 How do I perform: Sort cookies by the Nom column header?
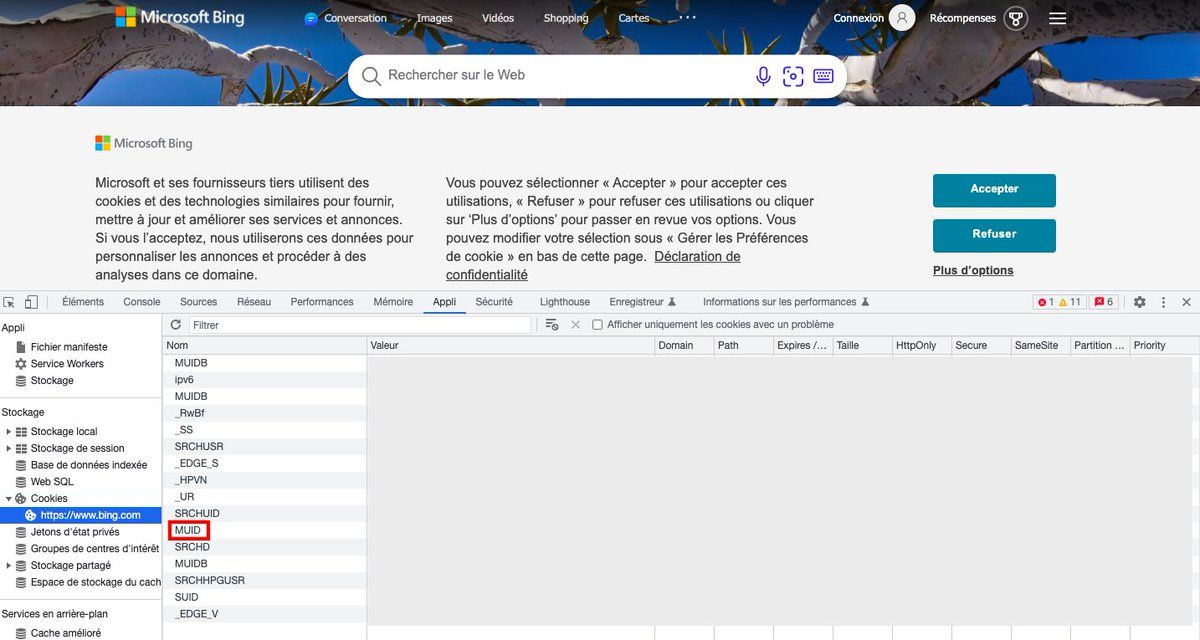coord(264,345)
